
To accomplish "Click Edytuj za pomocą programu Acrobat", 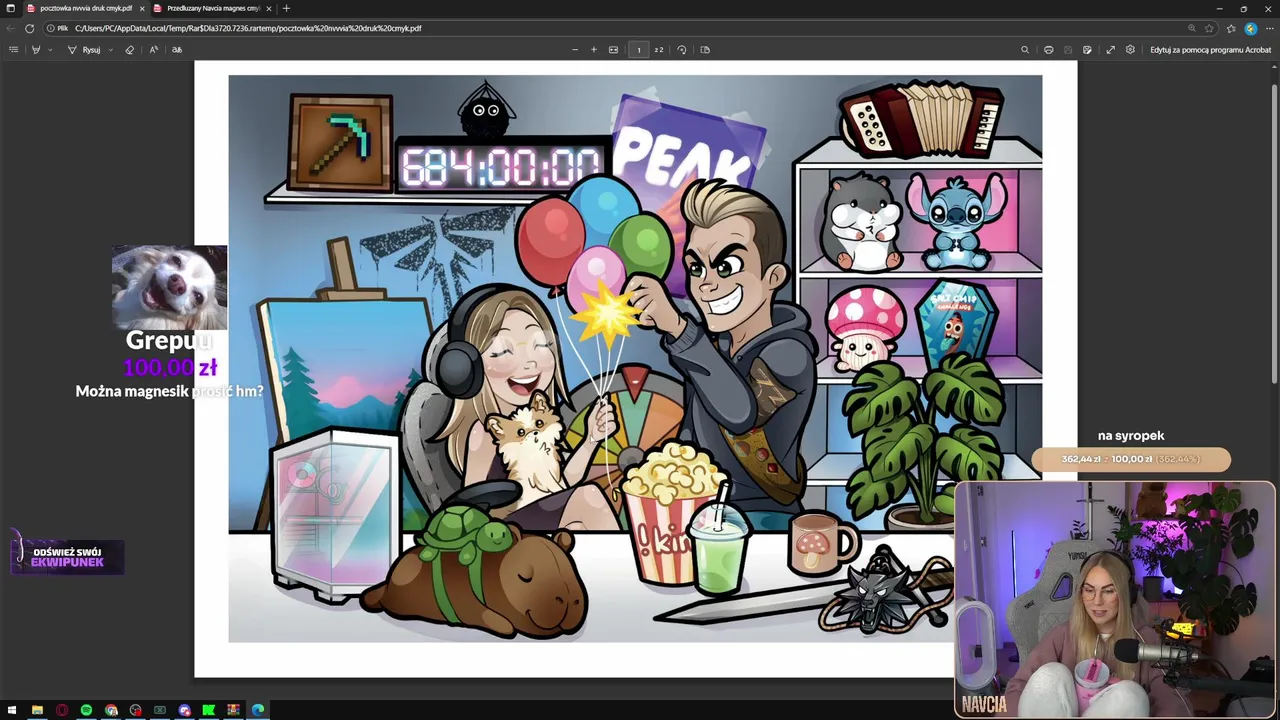I will coord(1210,49).
